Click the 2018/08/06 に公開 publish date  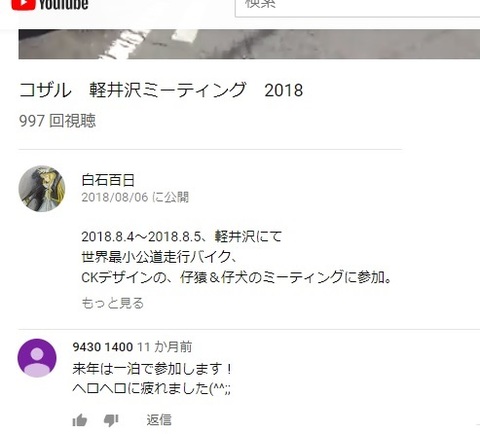pos(135,197)
